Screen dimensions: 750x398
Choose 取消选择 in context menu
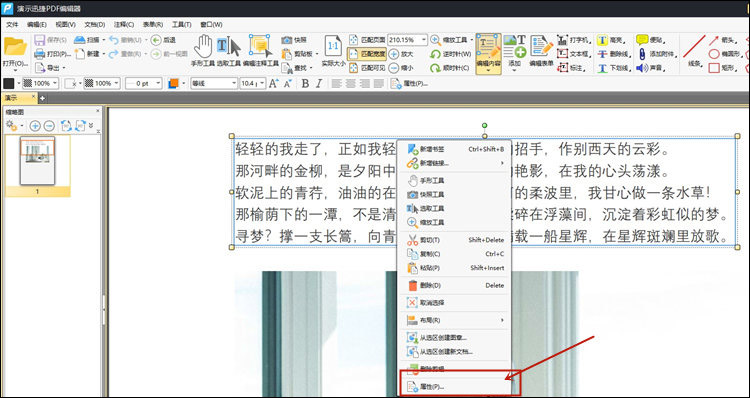(455, 303)
